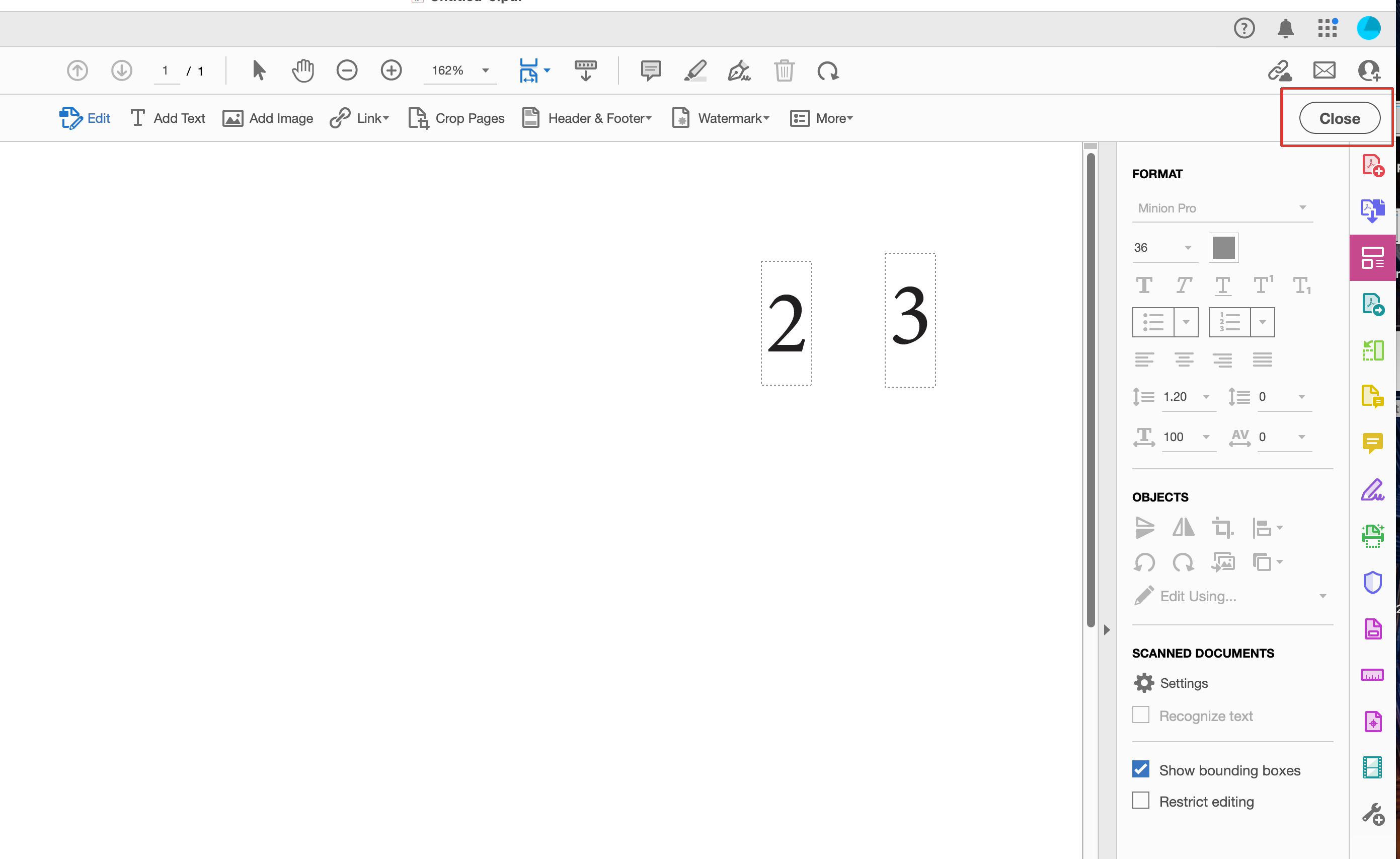This screenshot has width=1400, height=859.
Task: Click the Zoom out (minus) icon
Action: (347, 70)
